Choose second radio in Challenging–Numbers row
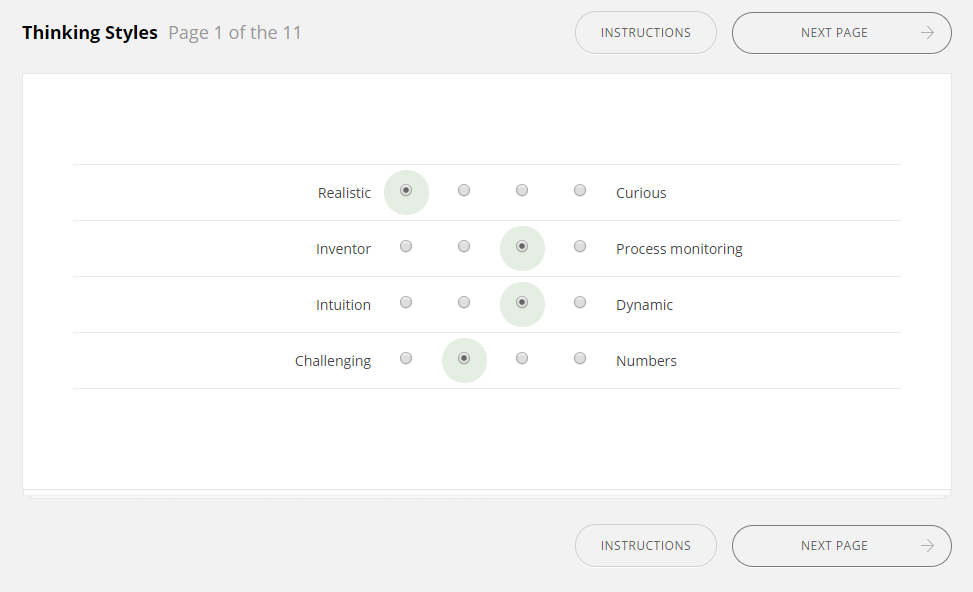The height and width of the screenshot is (592, 973). pos(464,359)
